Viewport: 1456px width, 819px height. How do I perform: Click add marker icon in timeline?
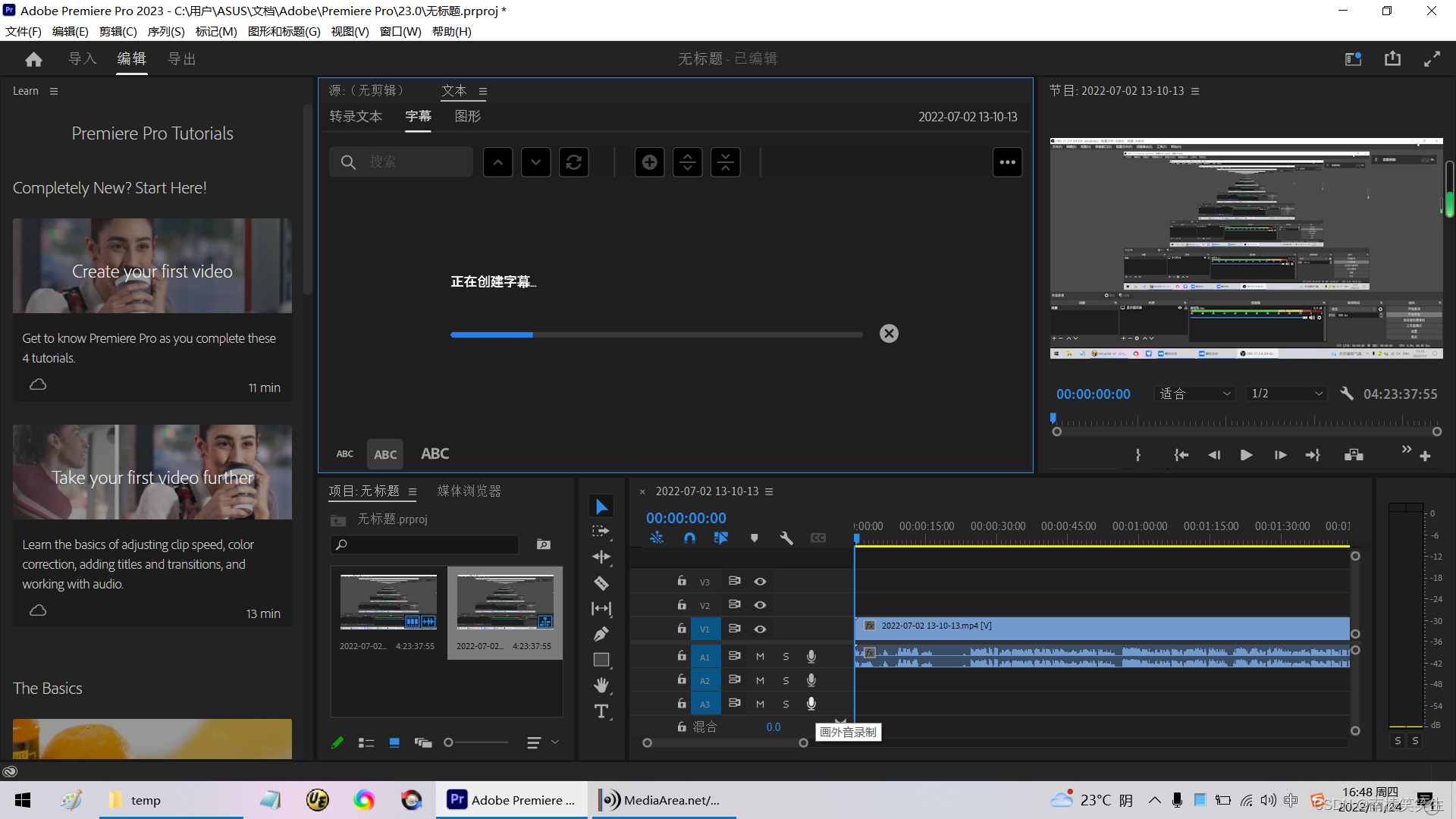755,538
